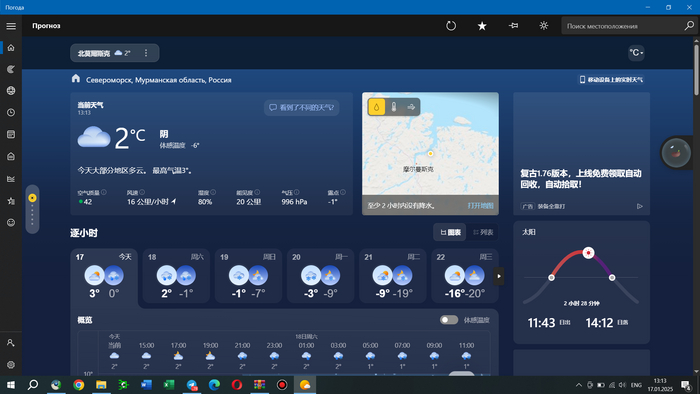Show info for 空气质量 air quality

(x=104, y=192)
